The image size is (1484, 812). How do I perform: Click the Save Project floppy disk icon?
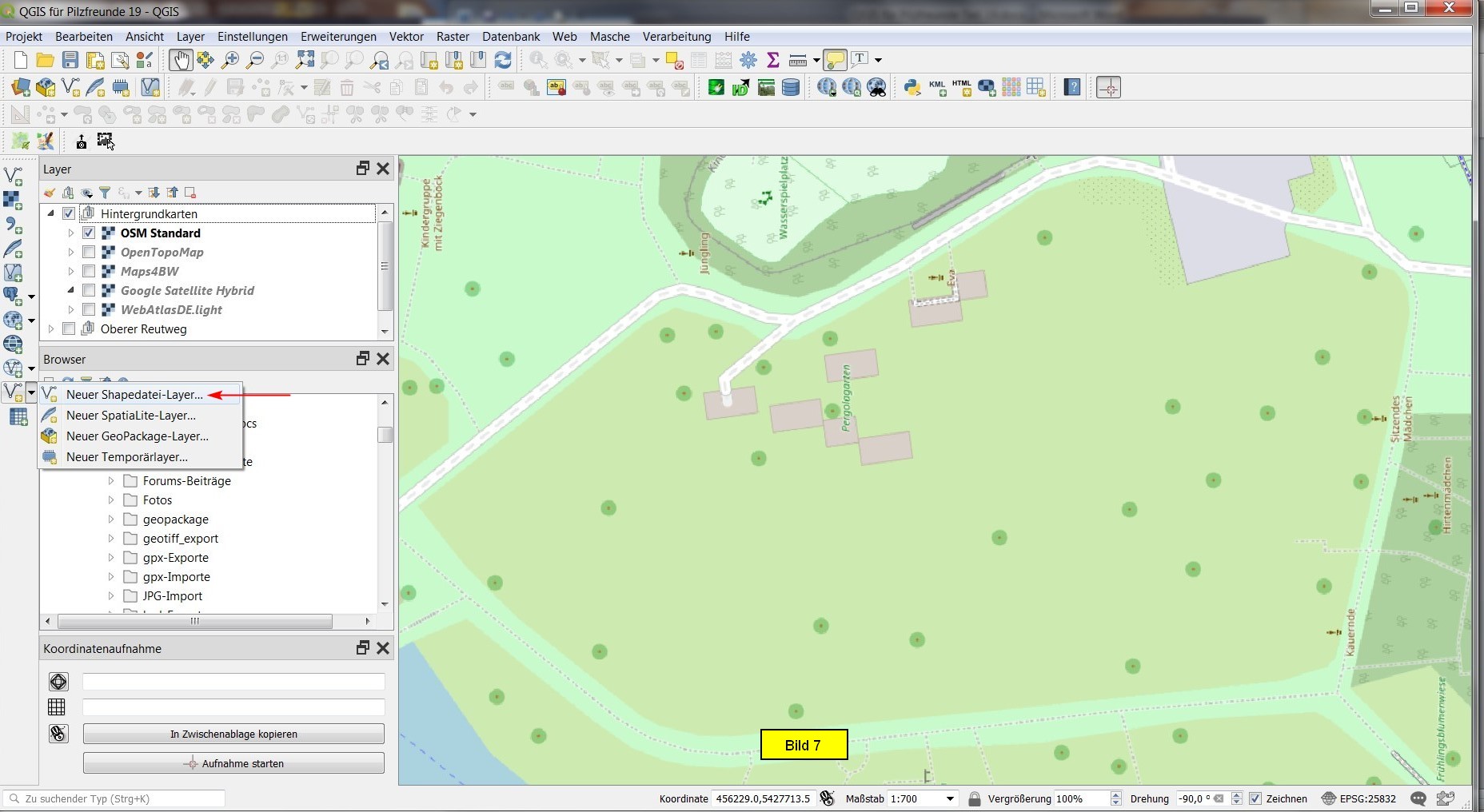click(x=70, y=60)
